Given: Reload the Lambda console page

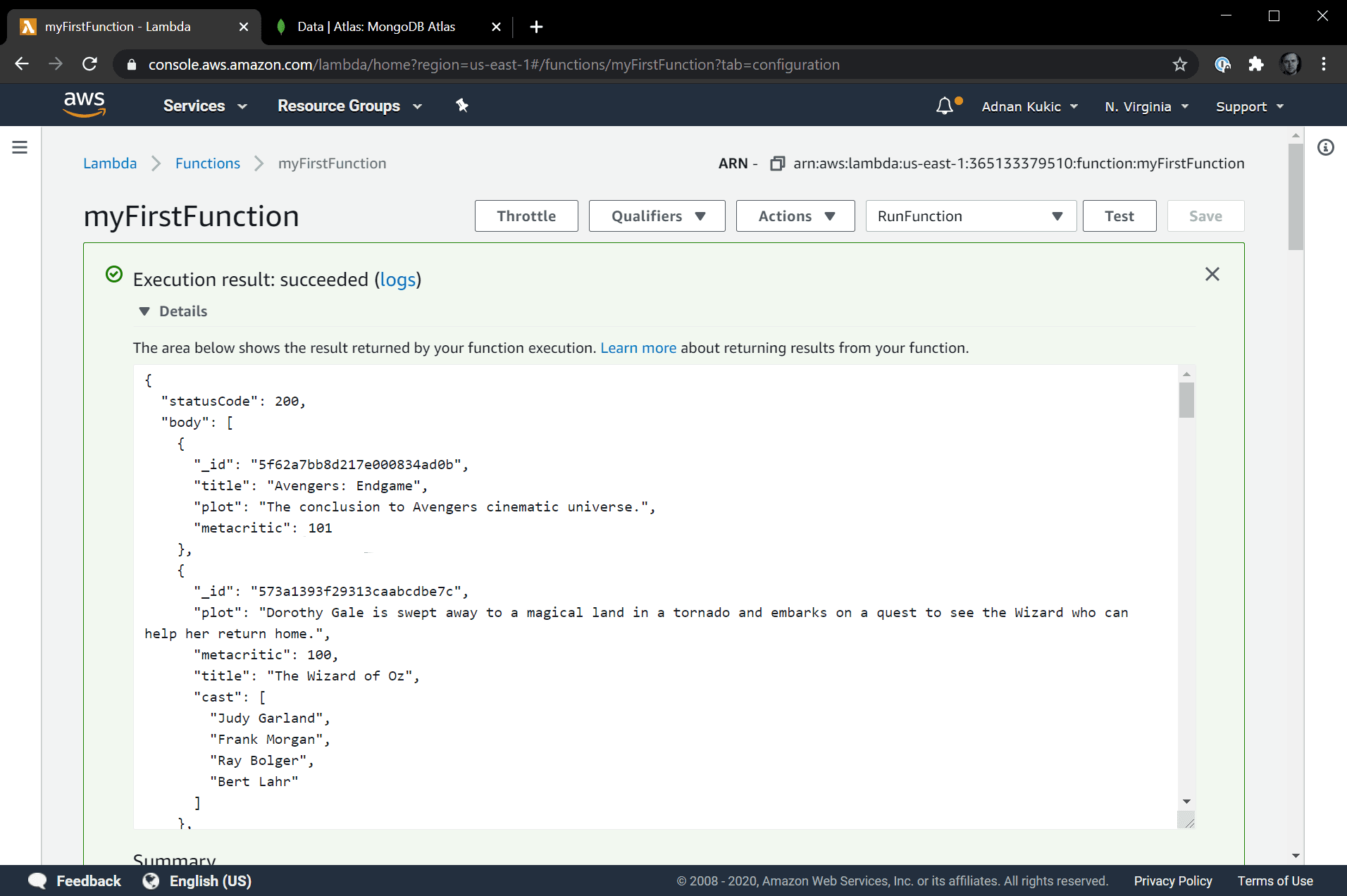Looking at the screenshot, I should tap(89, 65).
